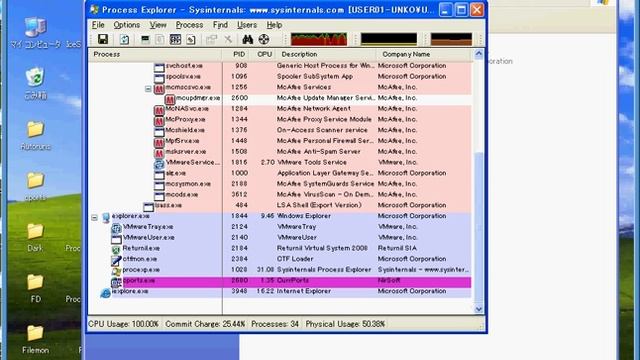Select the Mcshield.exe process name

(185, 130)
